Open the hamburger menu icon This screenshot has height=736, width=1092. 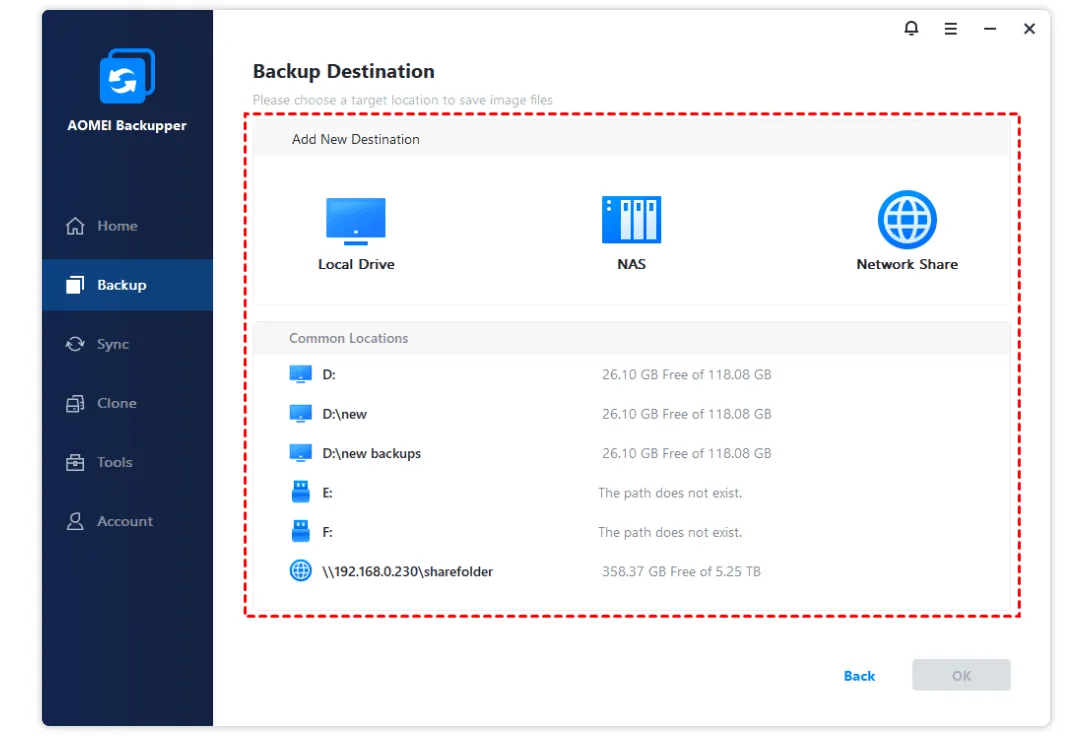pos(951,29)
